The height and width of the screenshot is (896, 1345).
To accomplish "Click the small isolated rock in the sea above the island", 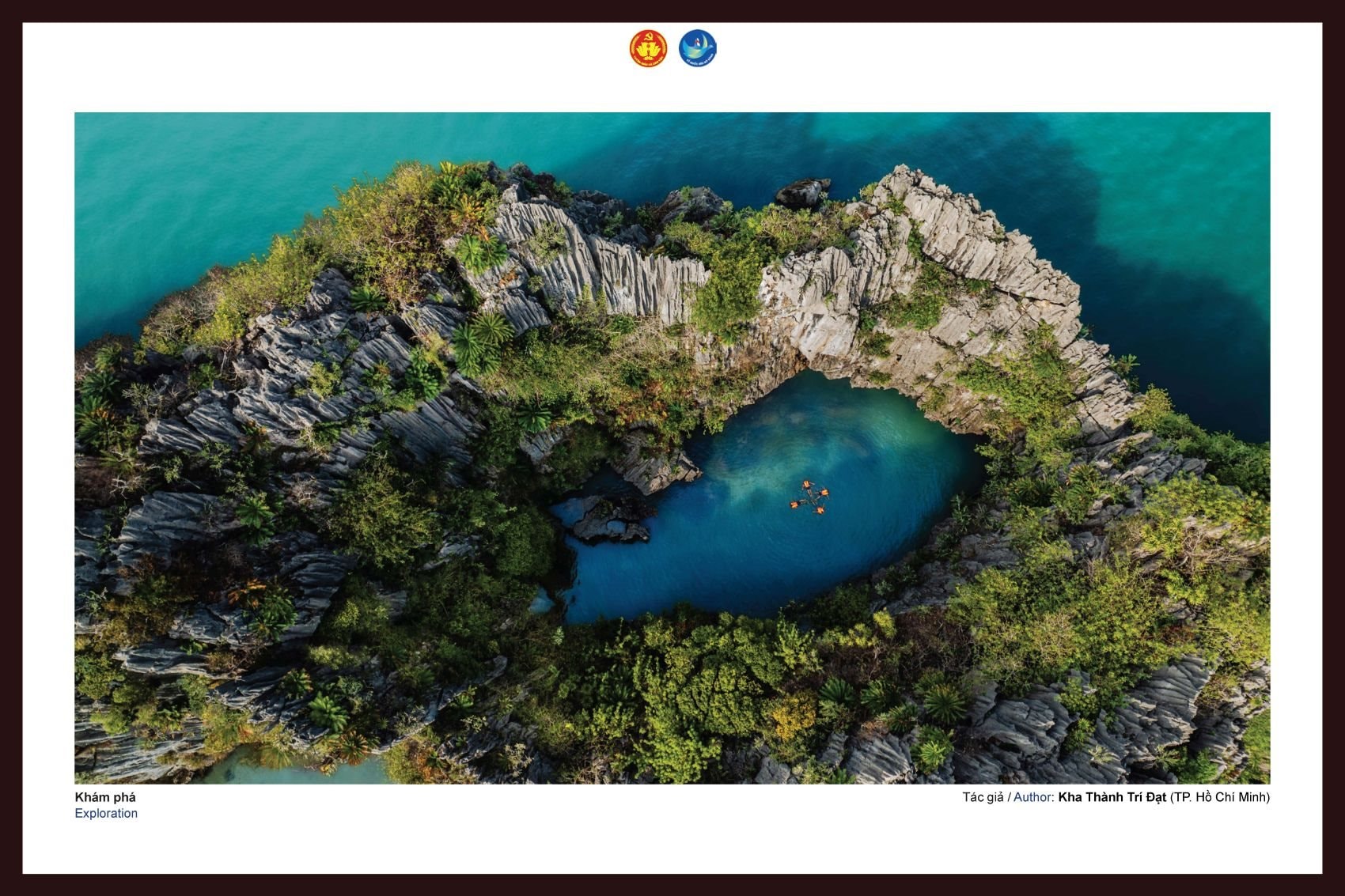I will (802, 192).
